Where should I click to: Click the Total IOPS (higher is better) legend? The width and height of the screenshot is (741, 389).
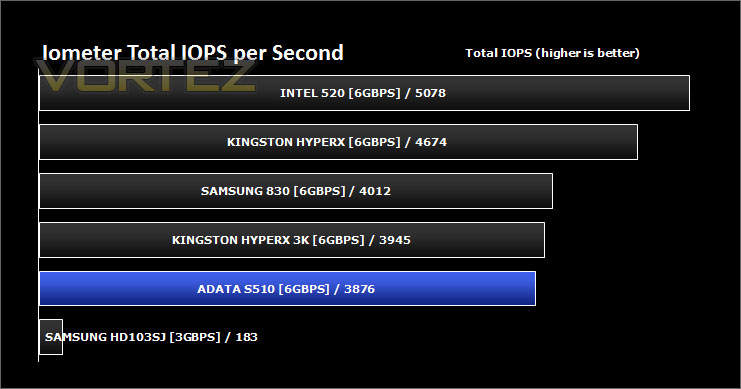coord(552,53)
